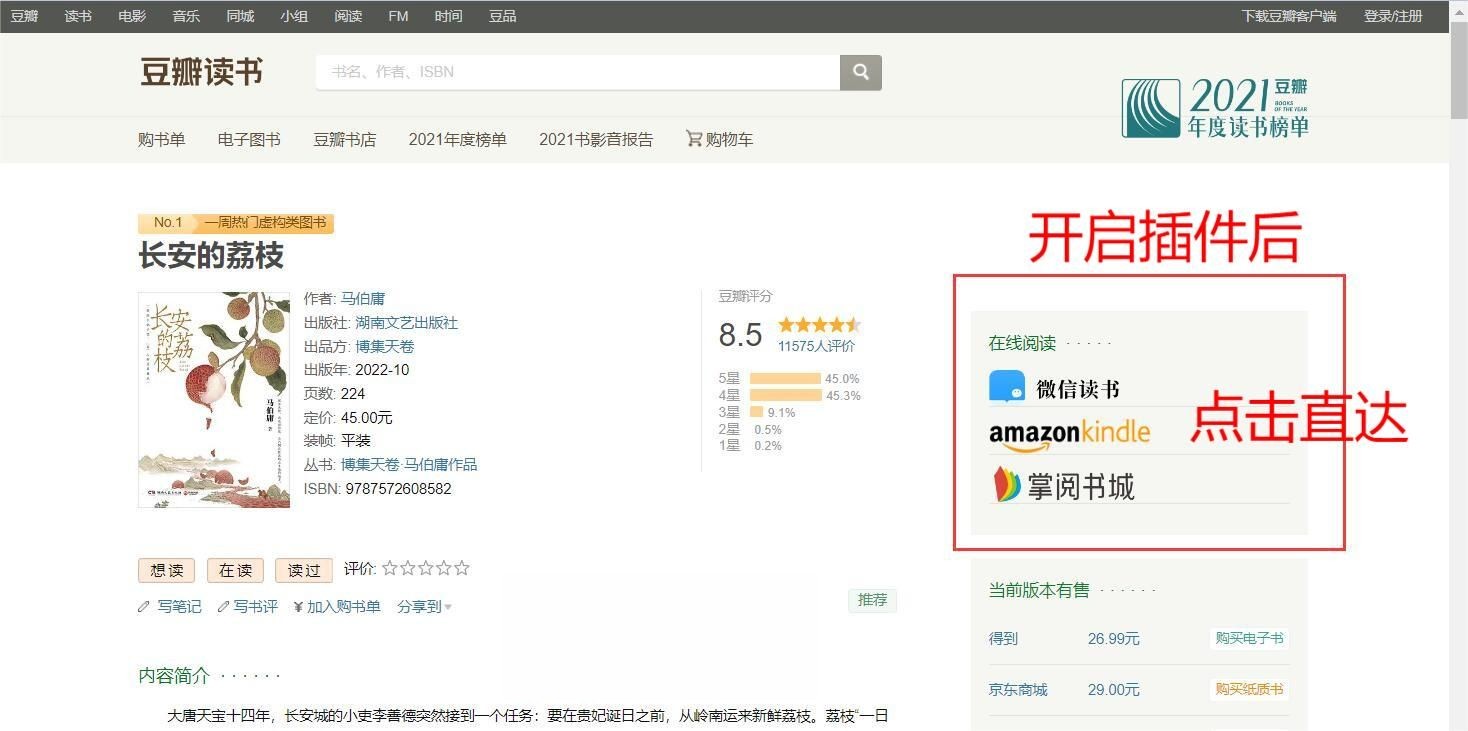This screenshot has height=731, width=1468.
Task: Click the 长安的荔枝 book cover
Action: pos(214,400)
